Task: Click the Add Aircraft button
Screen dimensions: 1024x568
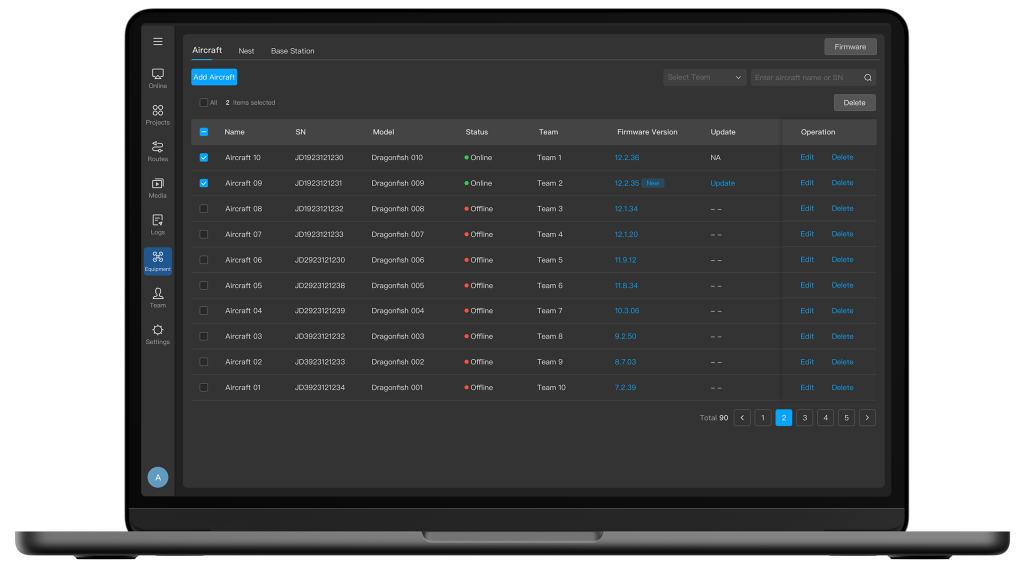Action: pos(214,77)
